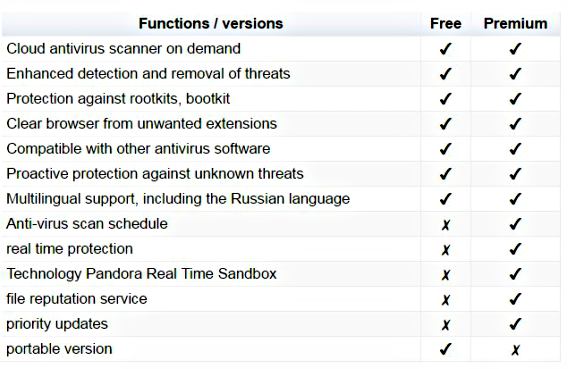Click the Free checkmark for Multilingual support row

coord(446,199)
